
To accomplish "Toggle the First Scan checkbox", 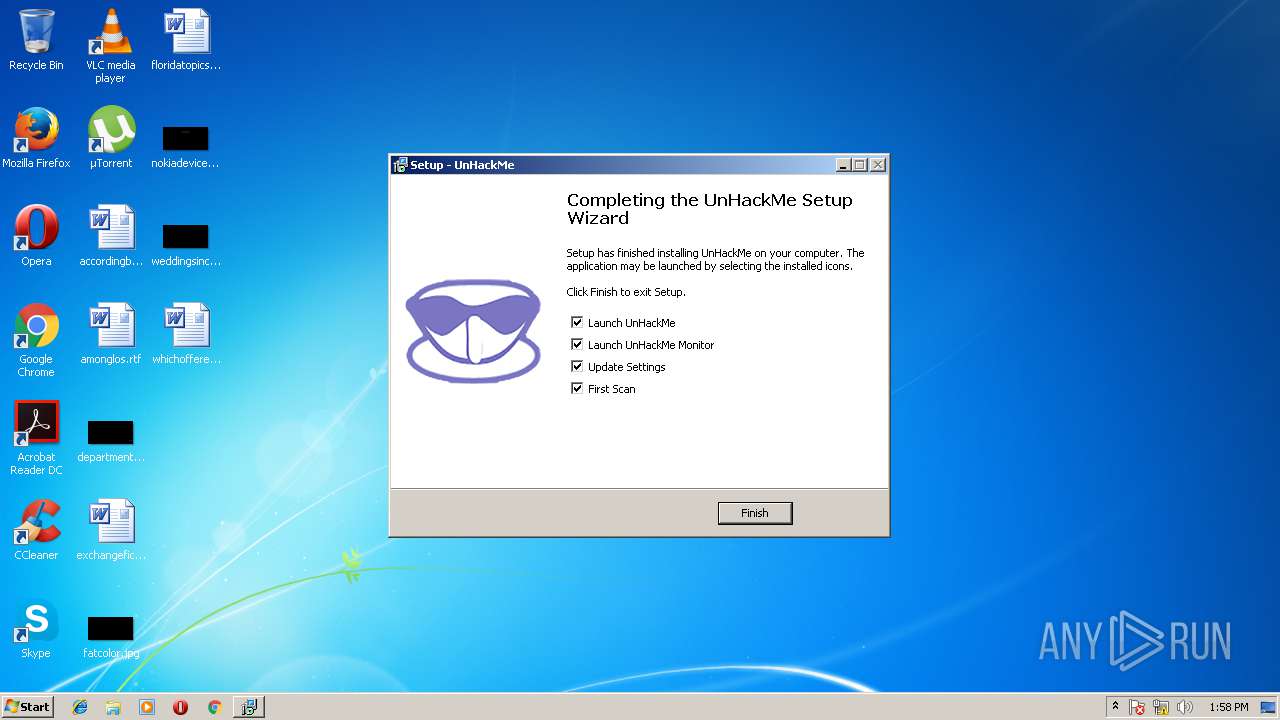I will (x=577, y=389).
